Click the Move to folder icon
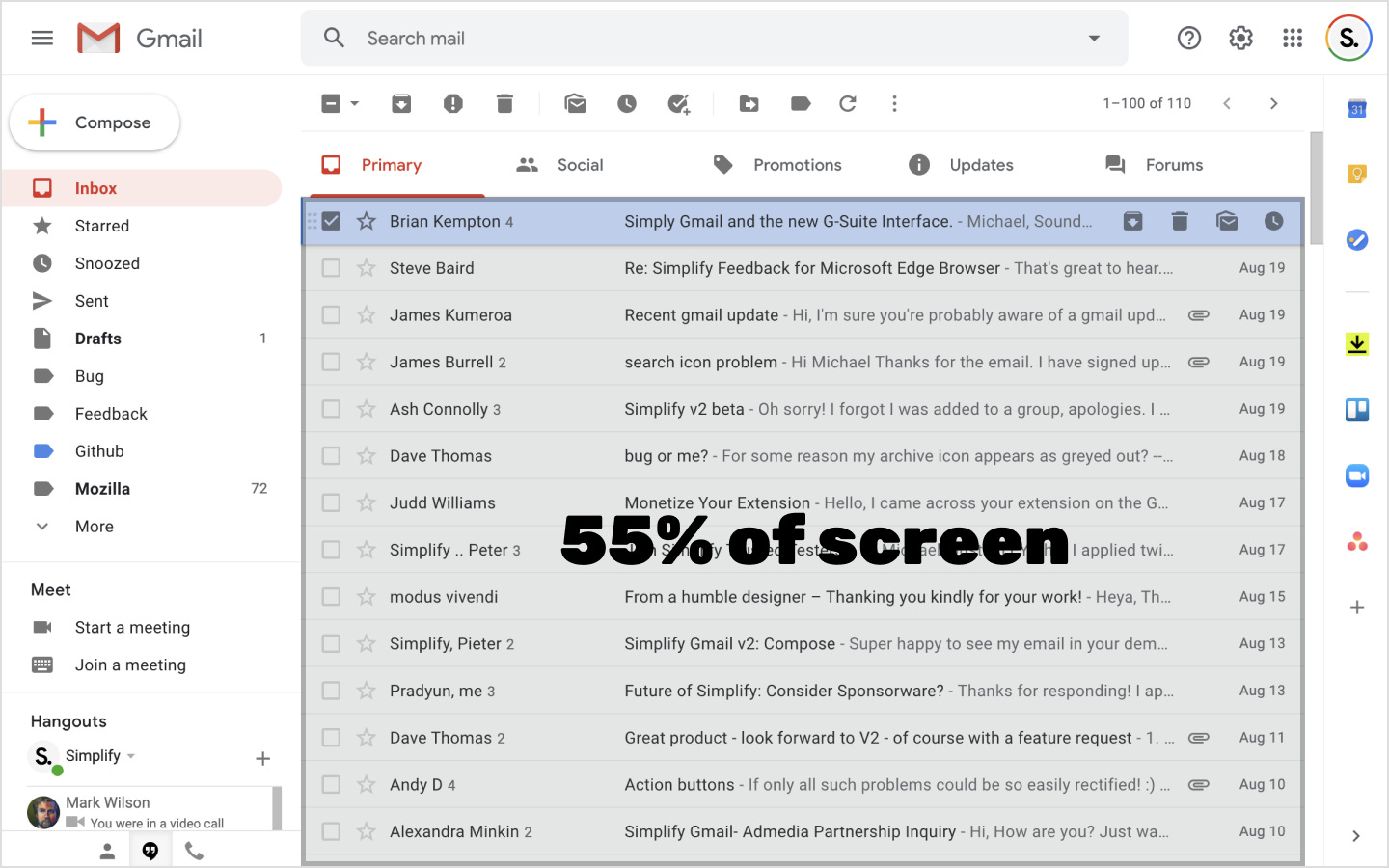1389x868 pixels. [749, 103]
